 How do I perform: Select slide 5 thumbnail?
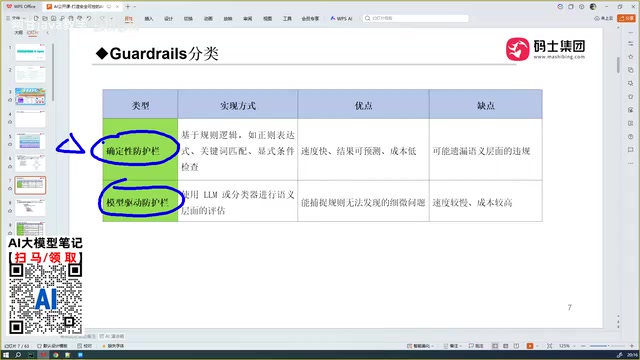coord(30,141)
